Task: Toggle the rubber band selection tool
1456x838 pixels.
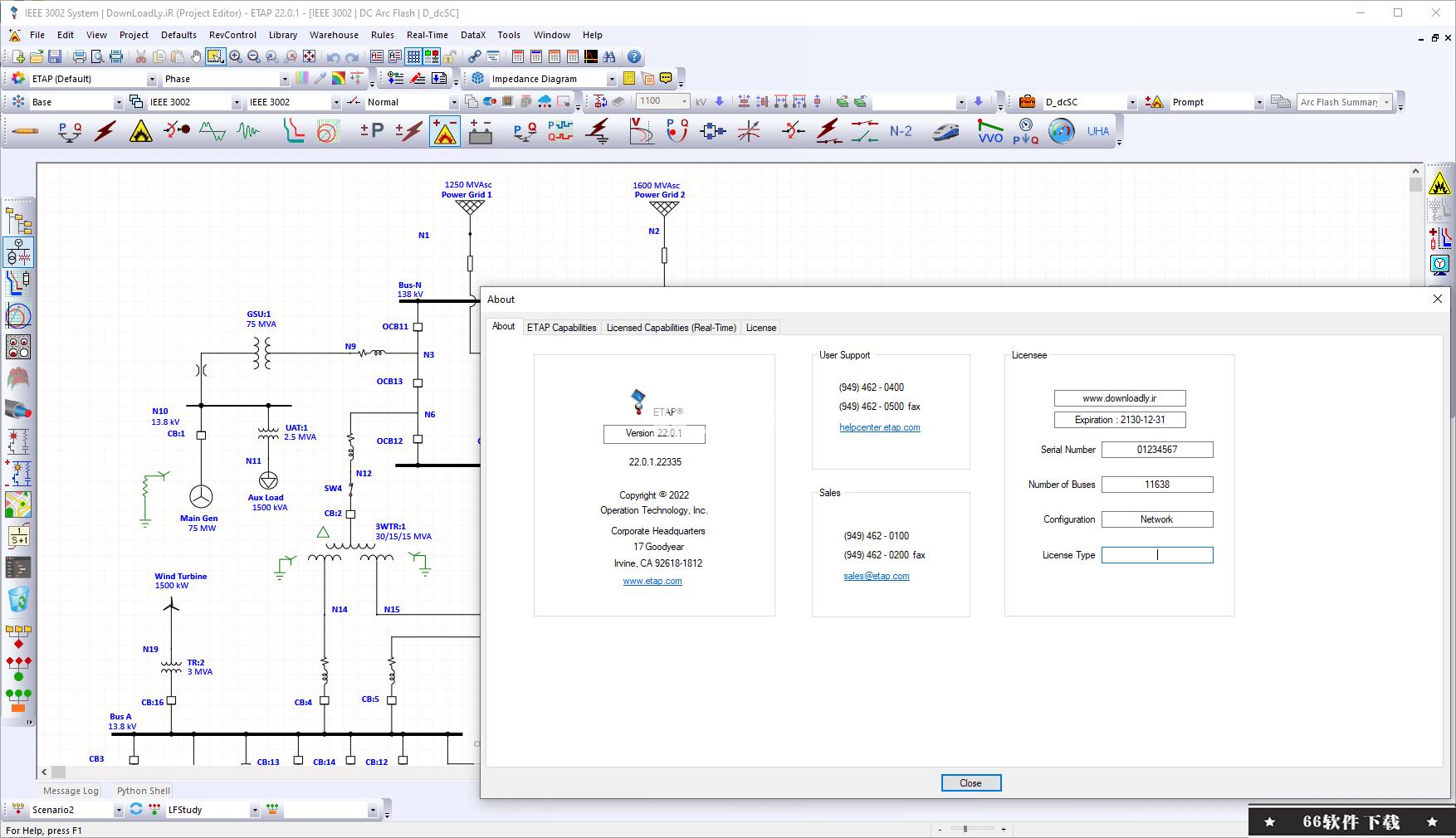Action: [216, 56]
